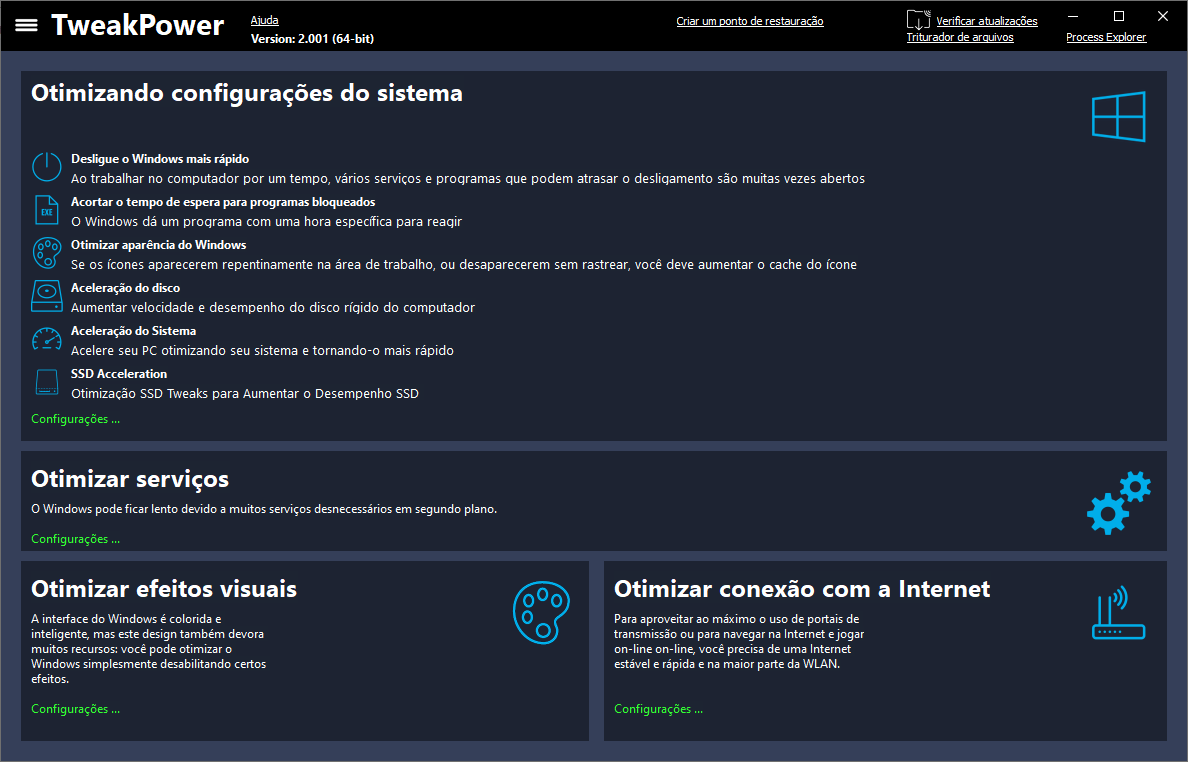Select Otimizar aparência do Windows
This screenshot has height=762, width=1188.
158,245
